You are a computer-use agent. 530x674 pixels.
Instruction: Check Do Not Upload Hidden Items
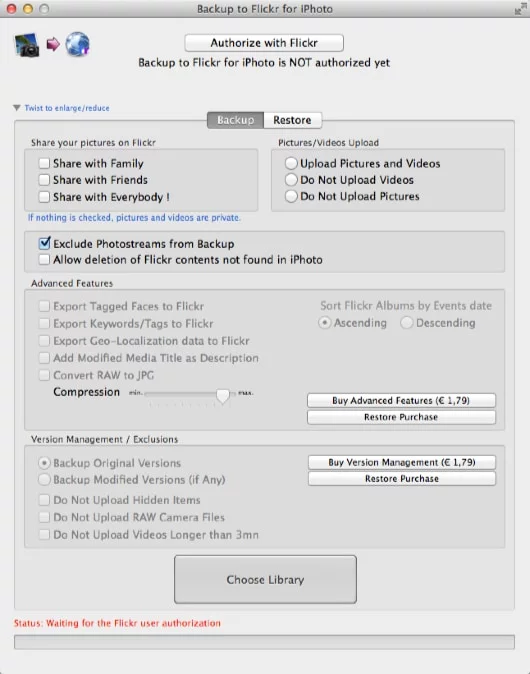coord(44,500)
